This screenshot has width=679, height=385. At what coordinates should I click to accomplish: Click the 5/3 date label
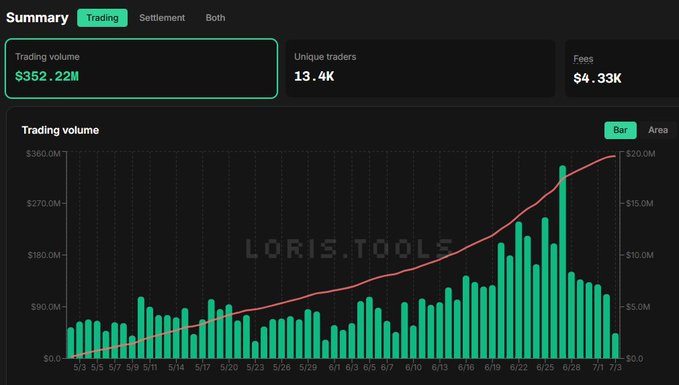tap(80, 368)
